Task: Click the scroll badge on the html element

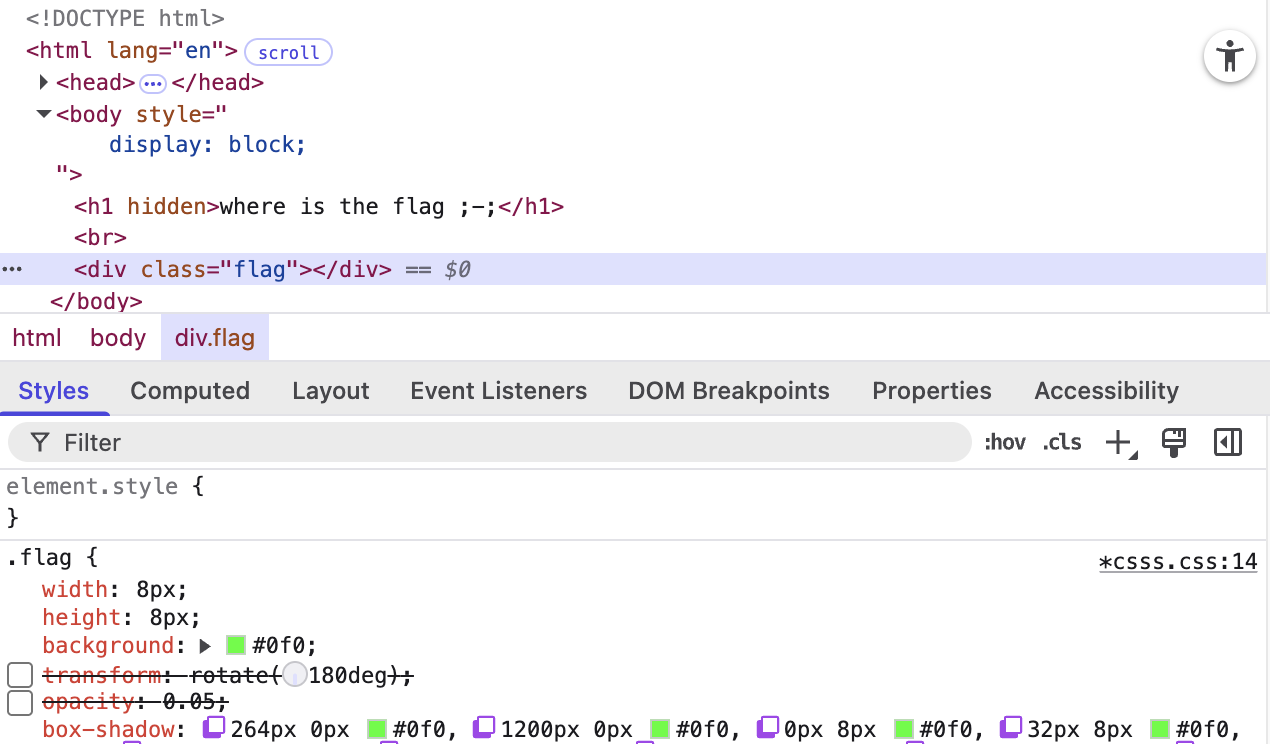Action: tap(288, 52)
